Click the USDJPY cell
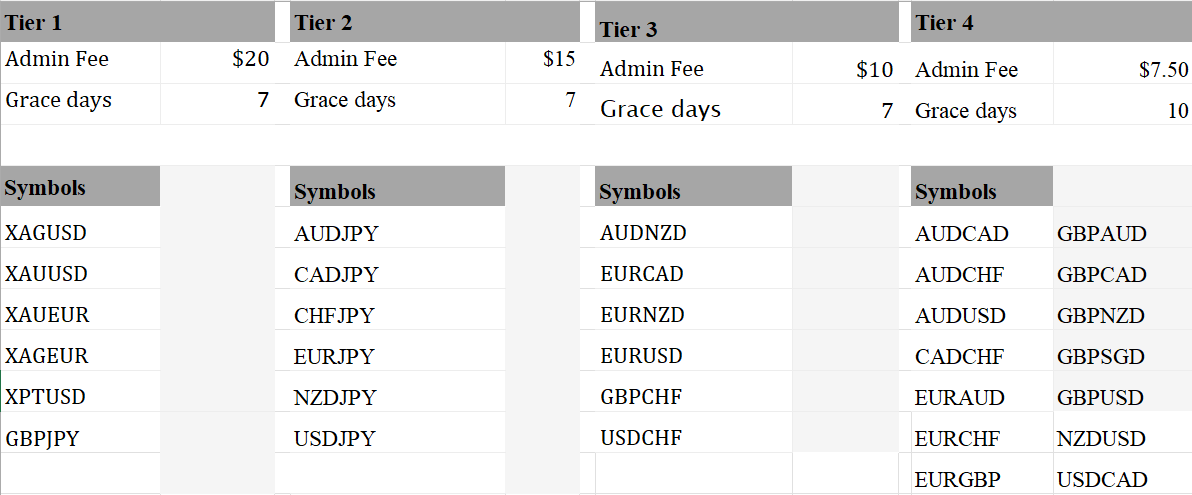 [335, 438]
